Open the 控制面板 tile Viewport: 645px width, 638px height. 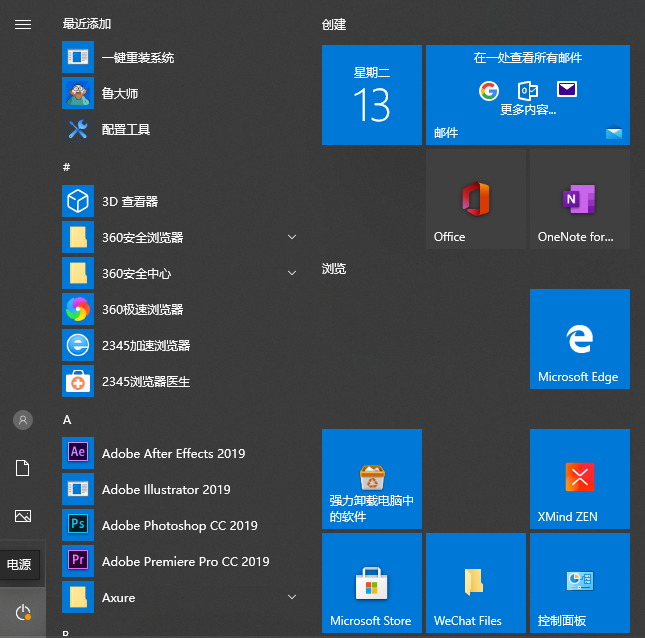(579, 583)
